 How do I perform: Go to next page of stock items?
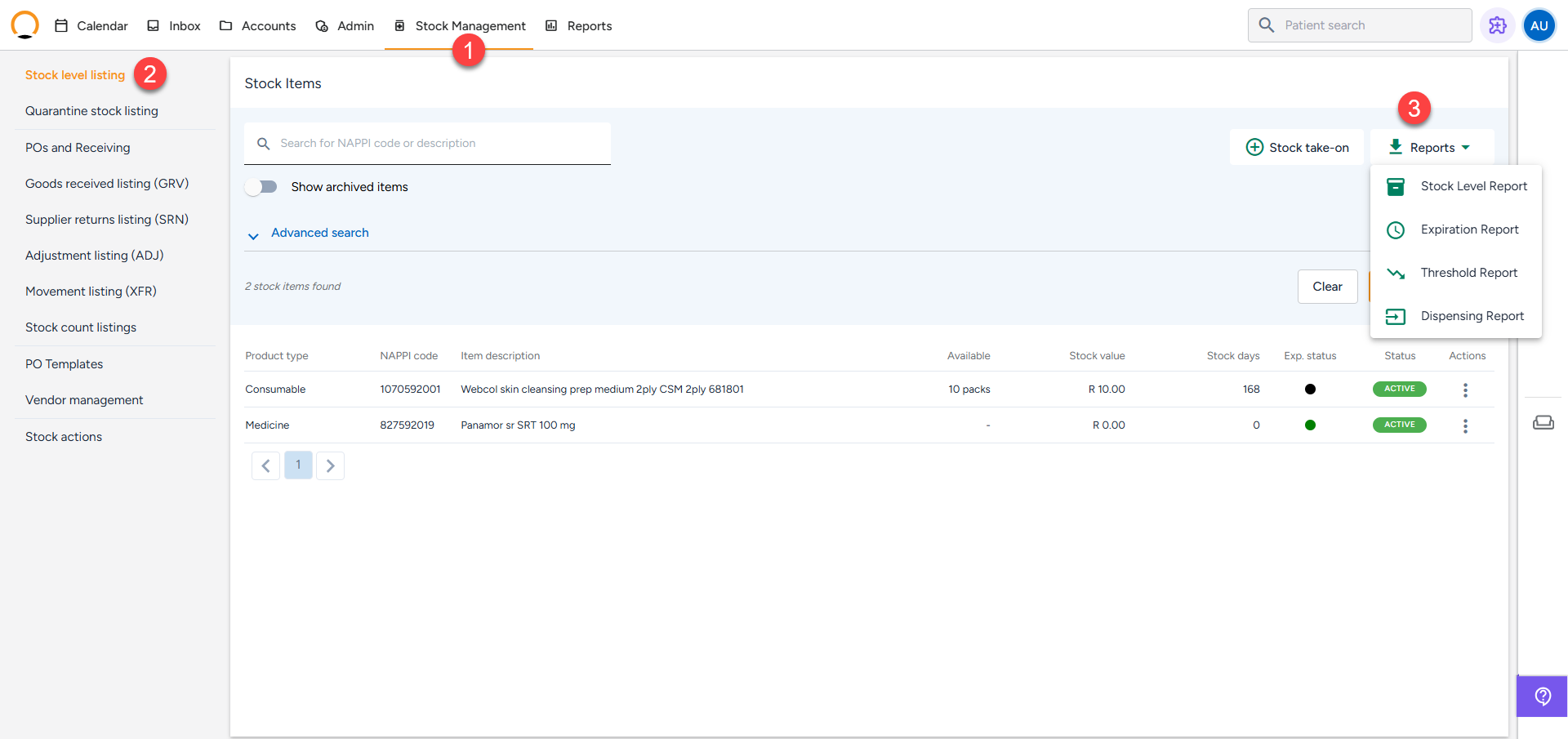[x=330, y=465]
